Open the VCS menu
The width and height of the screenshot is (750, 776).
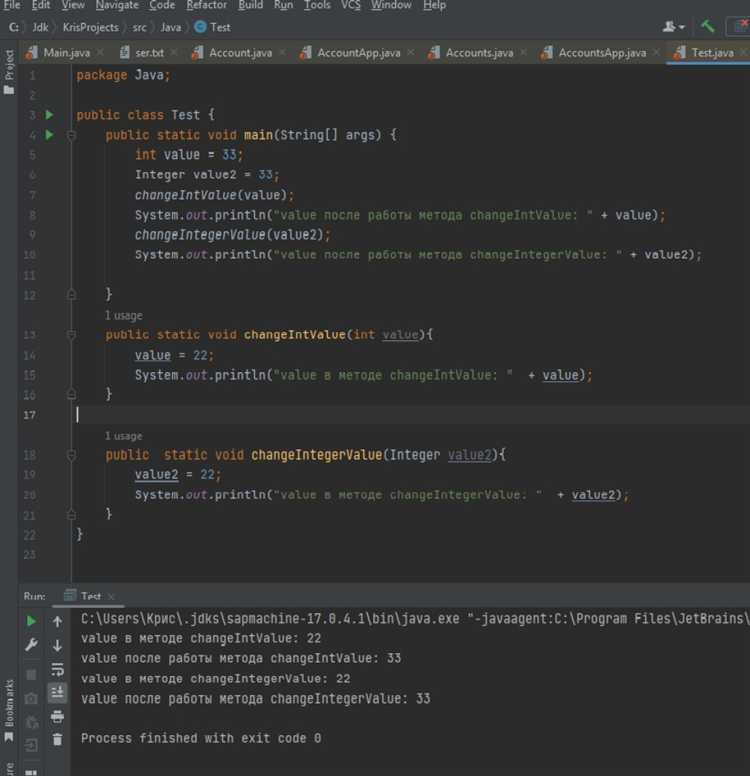tap(350, 5)
